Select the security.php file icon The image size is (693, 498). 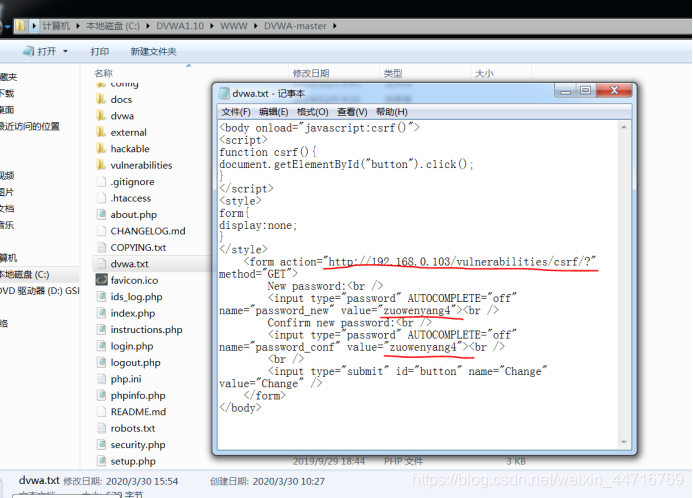point(101,445)
